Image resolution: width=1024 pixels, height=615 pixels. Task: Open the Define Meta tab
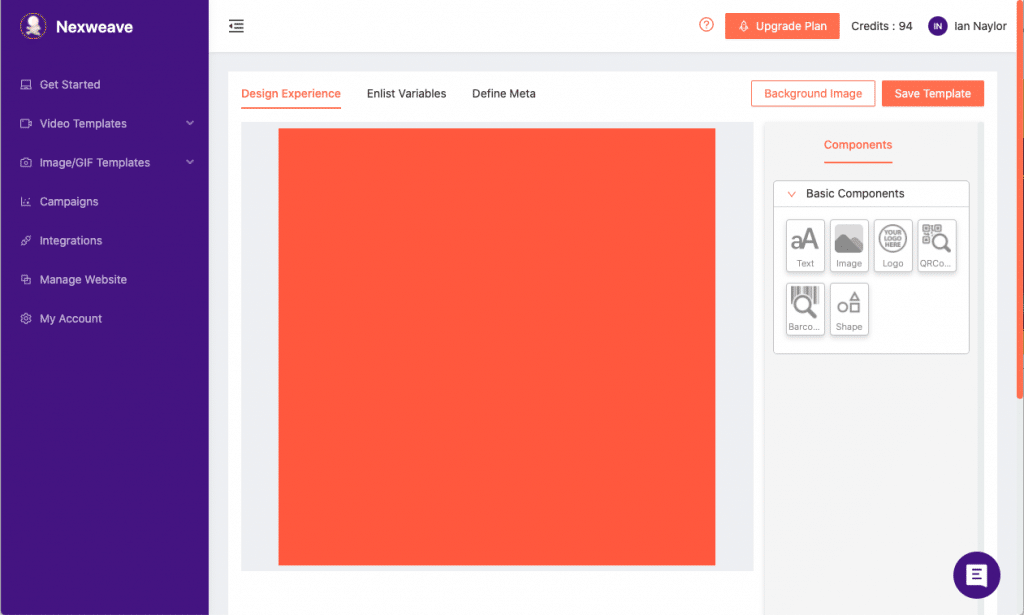pos(504,94)
